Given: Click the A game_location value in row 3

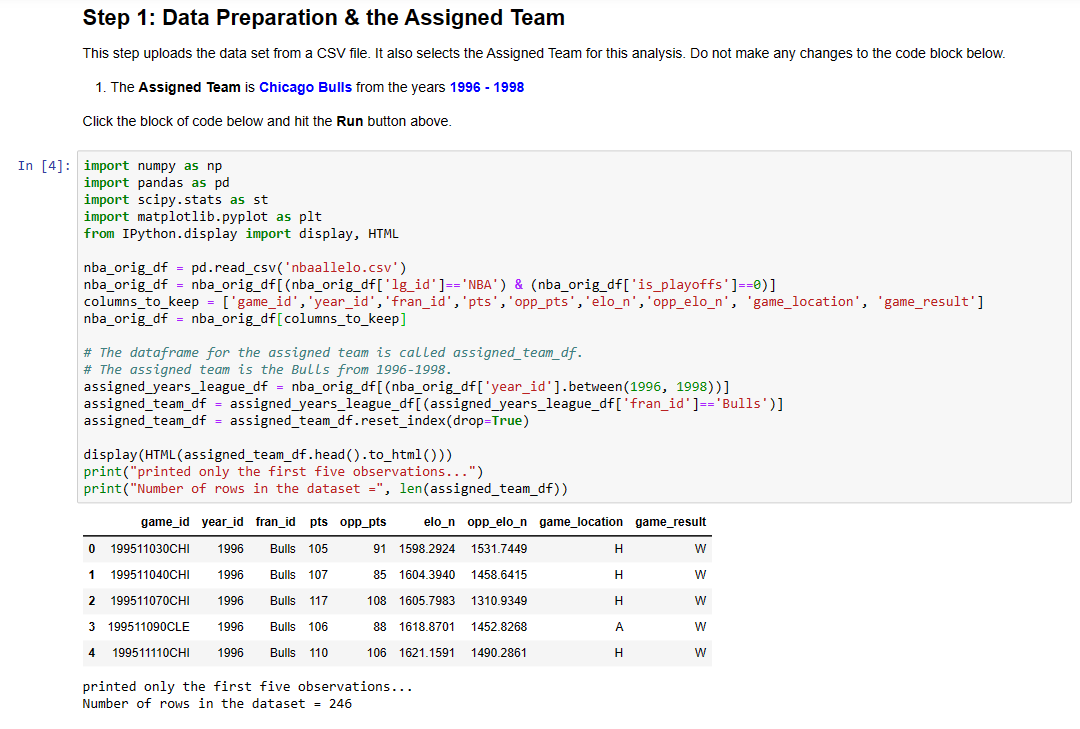Looking at the screenshot, I should 619,626.
